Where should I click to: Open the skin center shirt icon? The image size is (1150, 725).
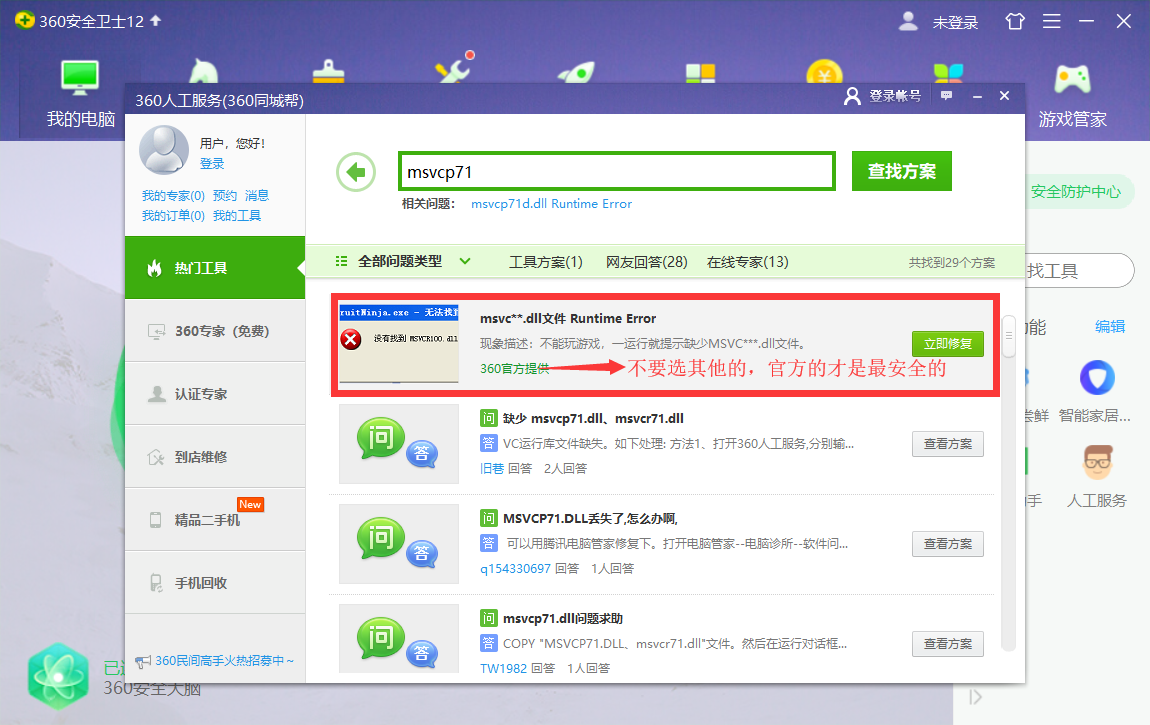[1014, 20]
